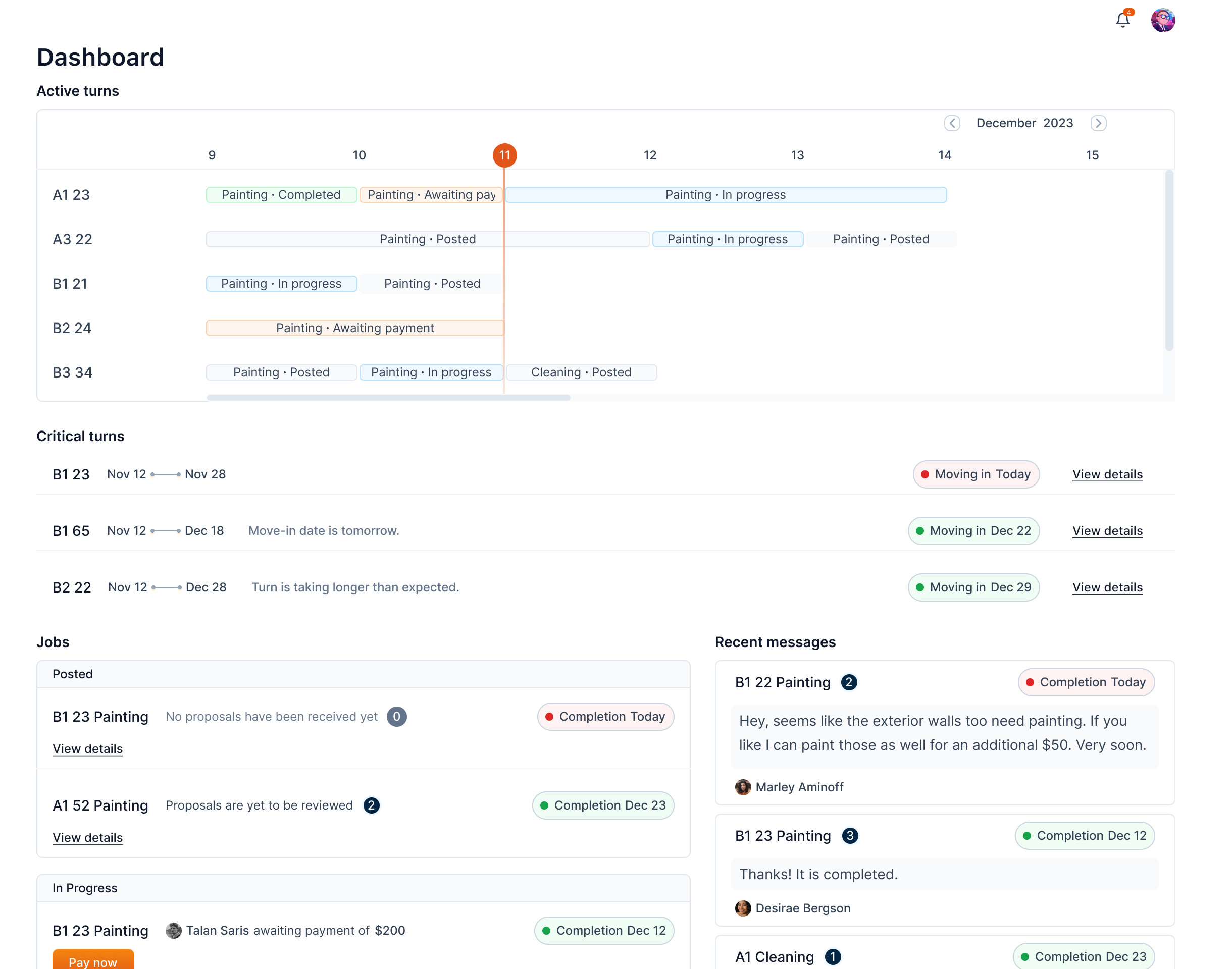View details for critical turn B1 23
This screenshot has height=969, width=1232.
[x=1107, y=474]
